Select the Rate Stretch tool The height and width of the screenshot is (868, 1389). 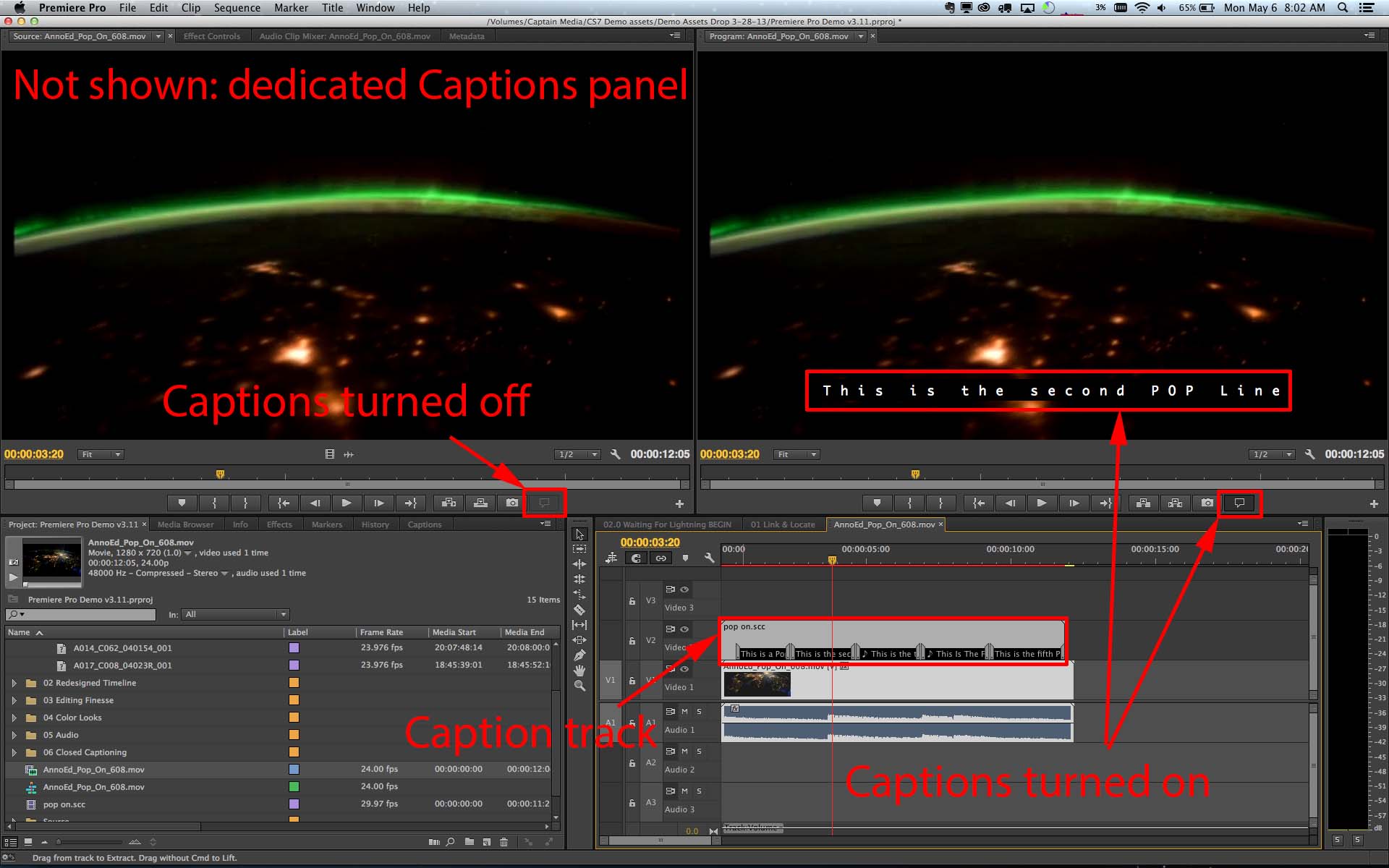click(x=579, y=595)
